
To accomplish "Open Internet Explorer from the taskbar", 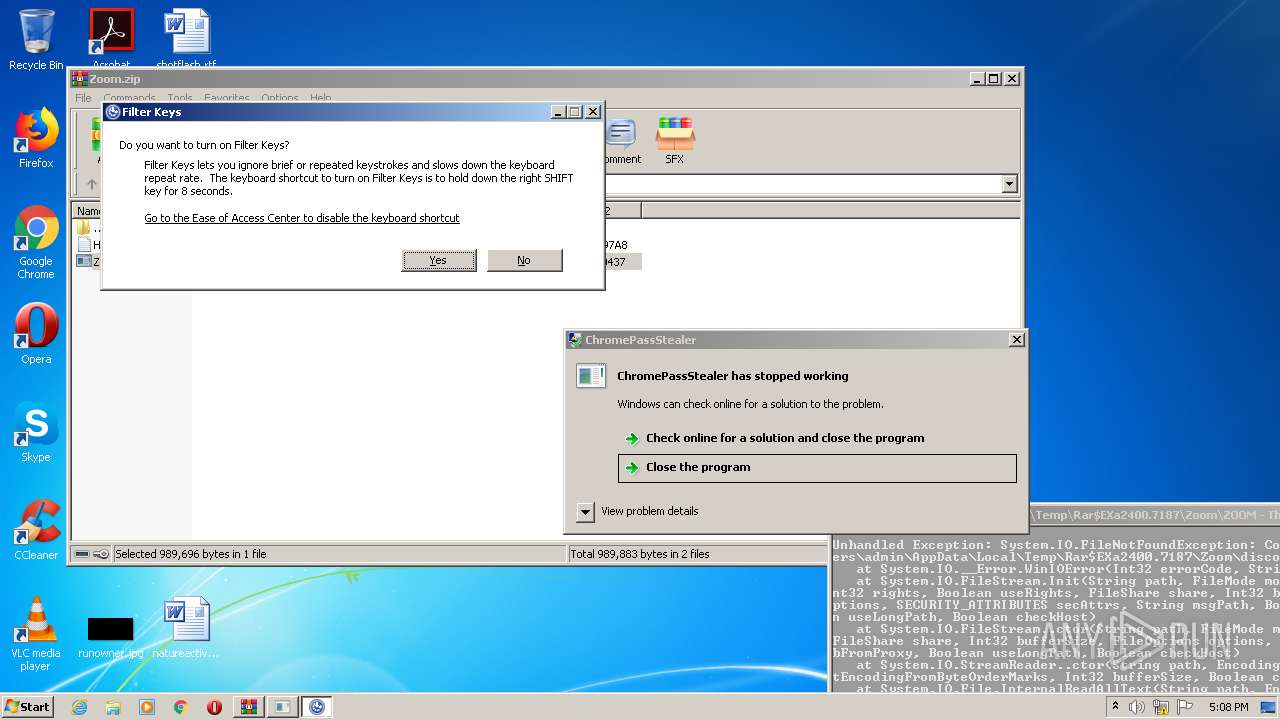I will [80, 707].
